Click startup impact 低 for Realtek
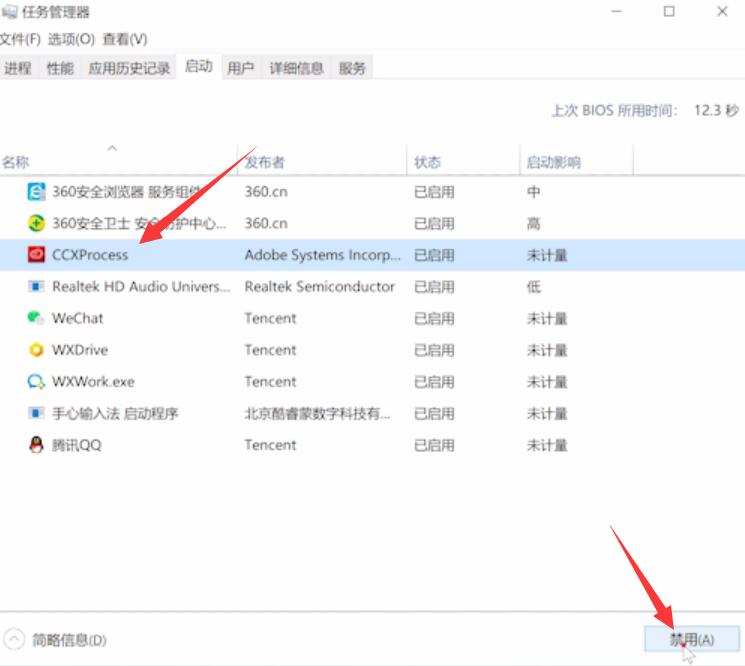Screen dimensions: 745x666 pos(534,287)
